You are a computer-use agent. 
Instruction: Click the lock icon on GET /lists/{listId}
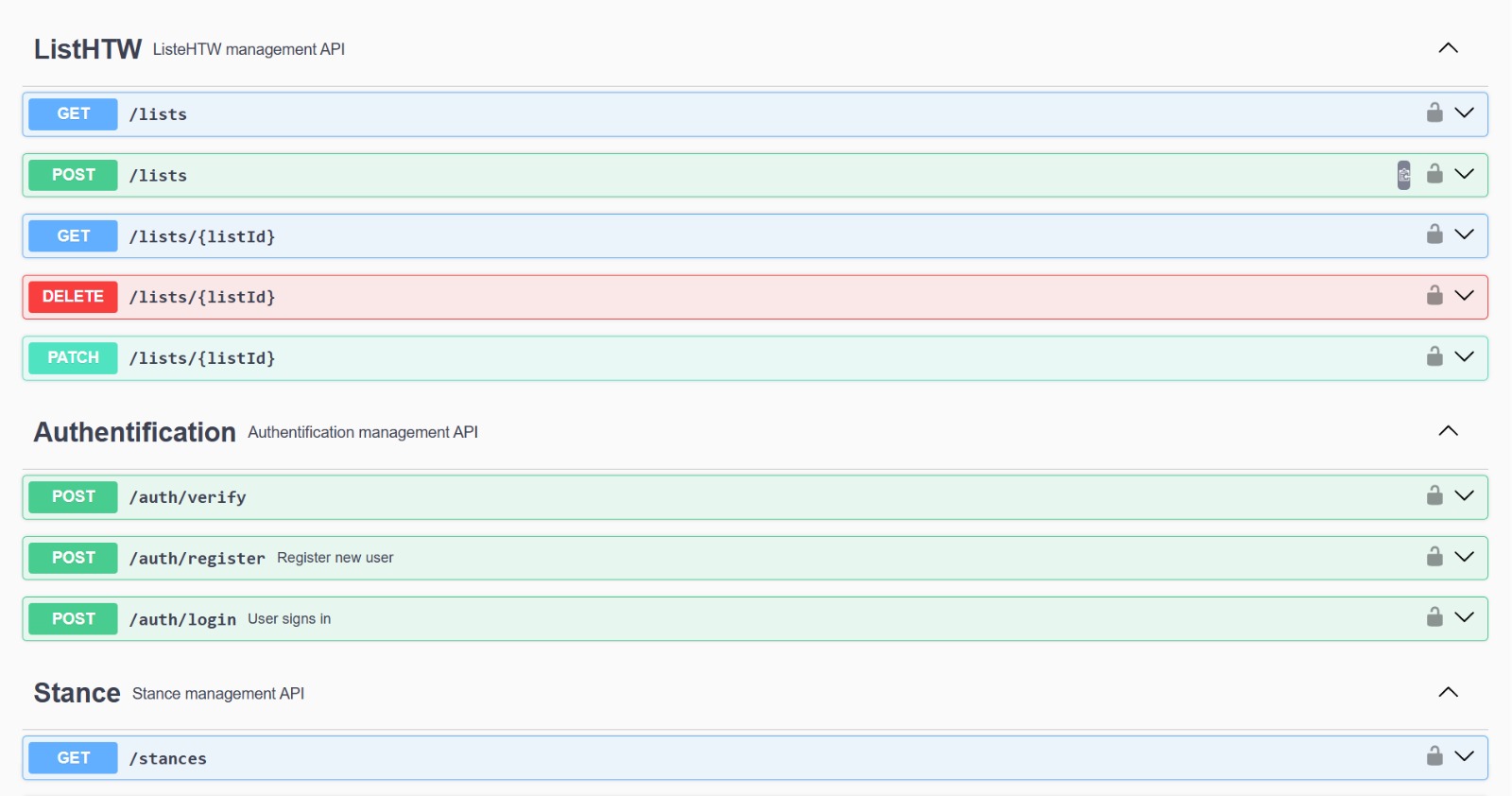1435,234
